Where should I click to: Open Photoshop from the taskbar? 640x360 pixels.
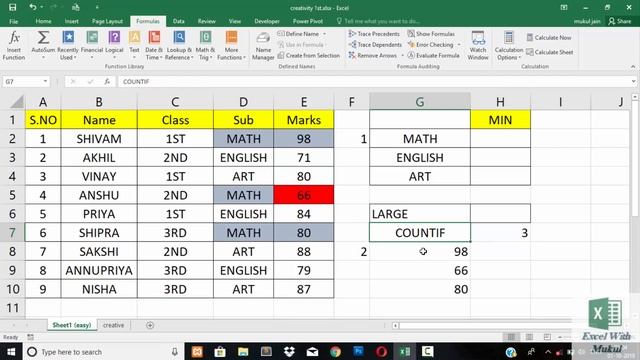pos(358,351)
